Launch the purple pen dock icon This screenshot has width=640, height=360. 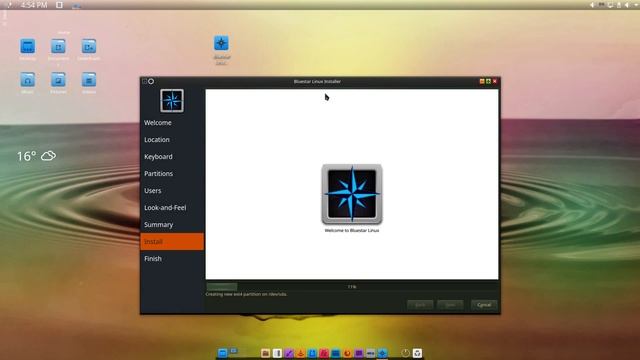click(289, 353)
